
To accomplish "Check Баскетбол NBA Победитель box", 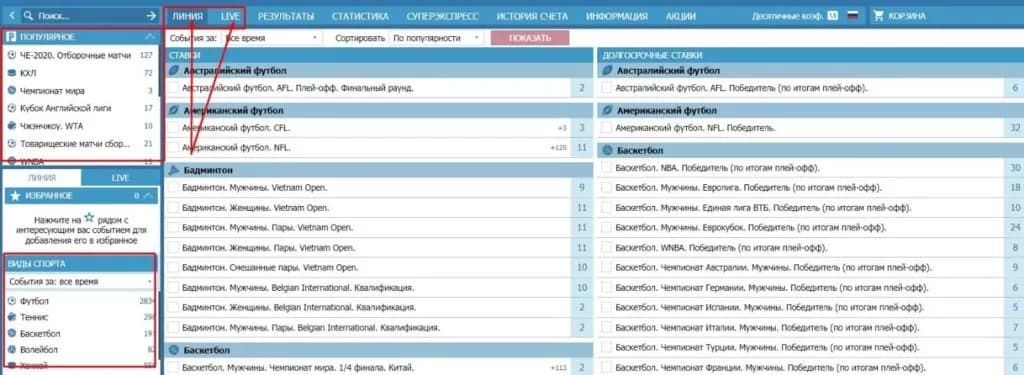I will click(607, 169).
